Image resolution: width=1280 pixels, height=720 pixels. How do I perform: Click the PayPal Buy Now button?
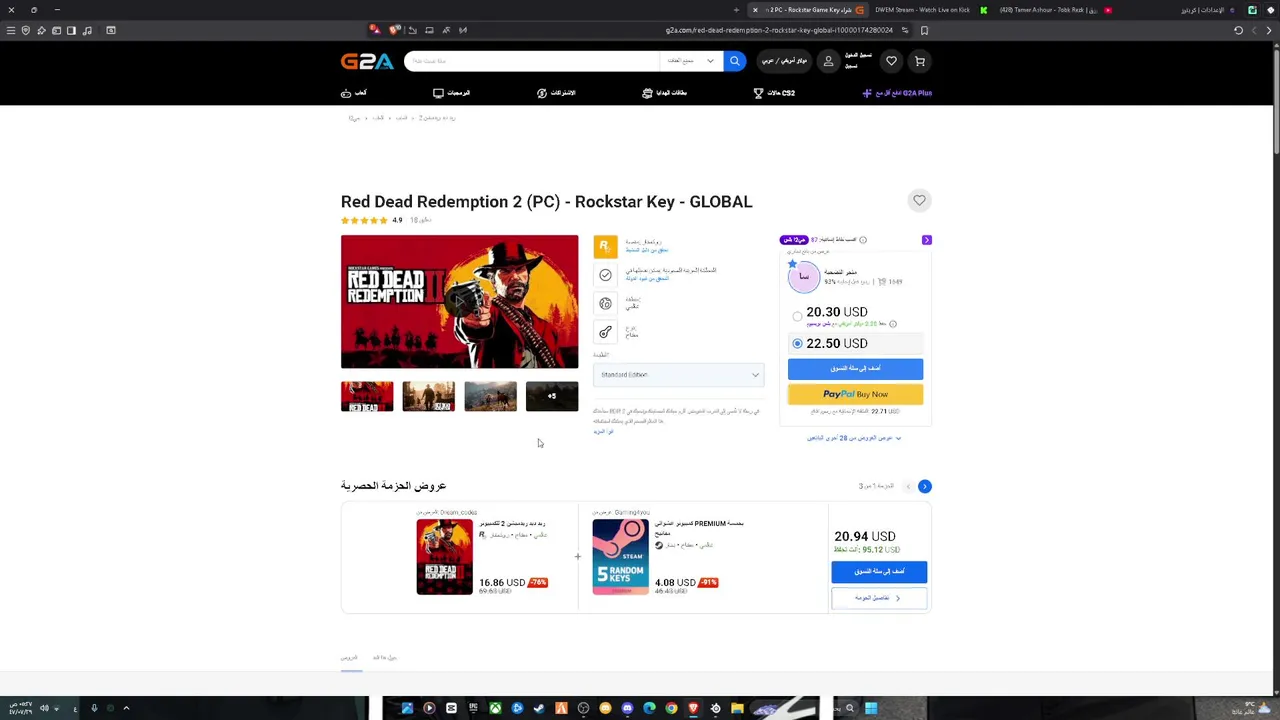click(x=855, y=394)
